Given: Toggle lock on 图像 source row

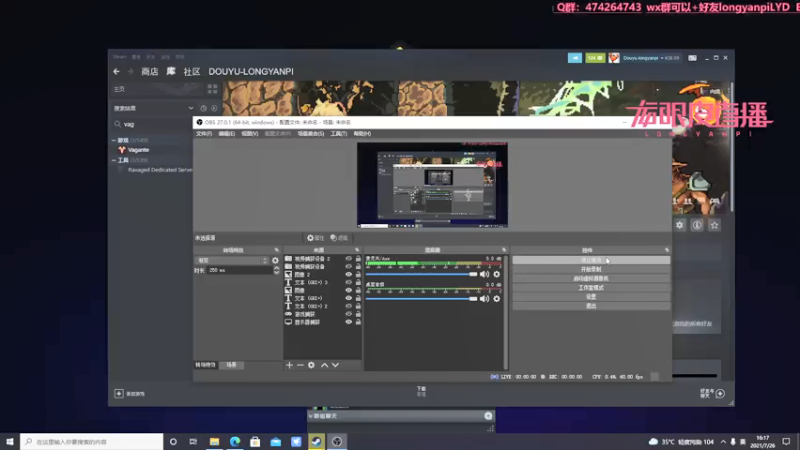Looking at the screenshot, I should point(358,290).
